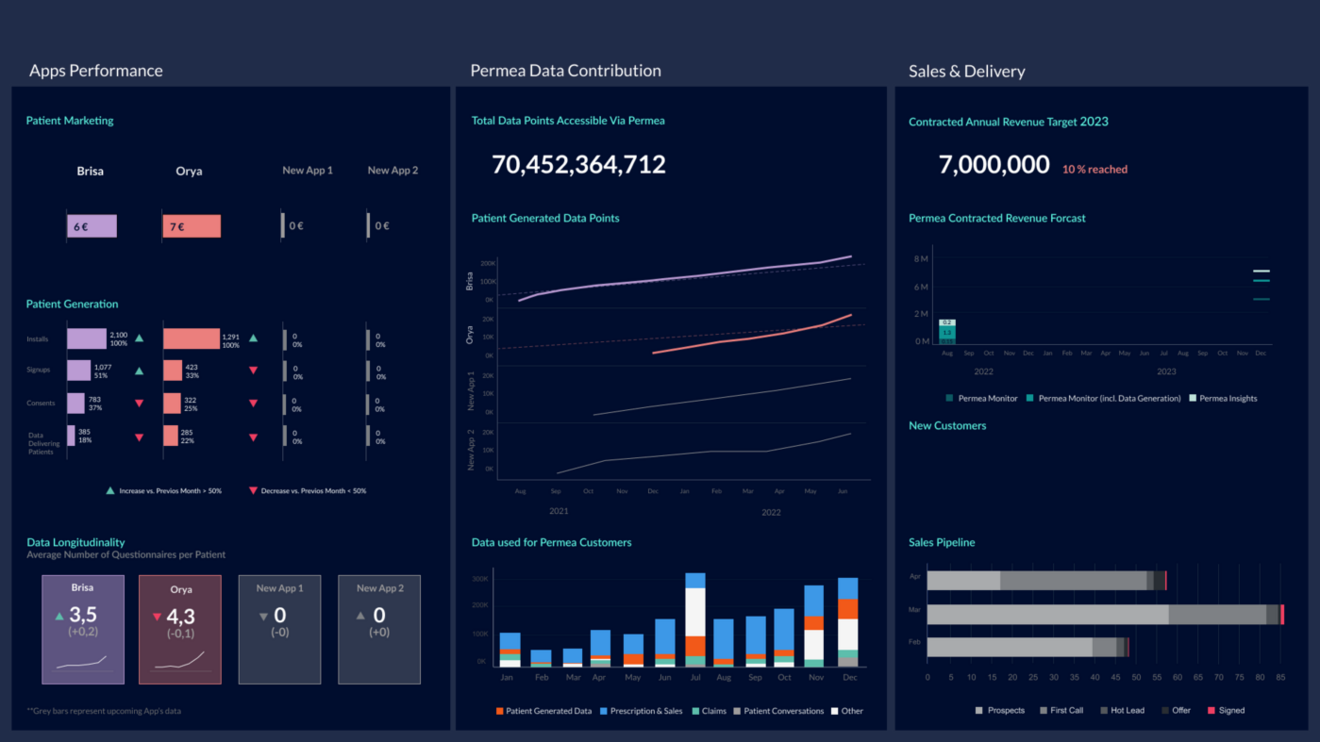Select the Sales & Delivery section heading
This screenshot has width=1320, height=742.
click(x=966, y=71)
